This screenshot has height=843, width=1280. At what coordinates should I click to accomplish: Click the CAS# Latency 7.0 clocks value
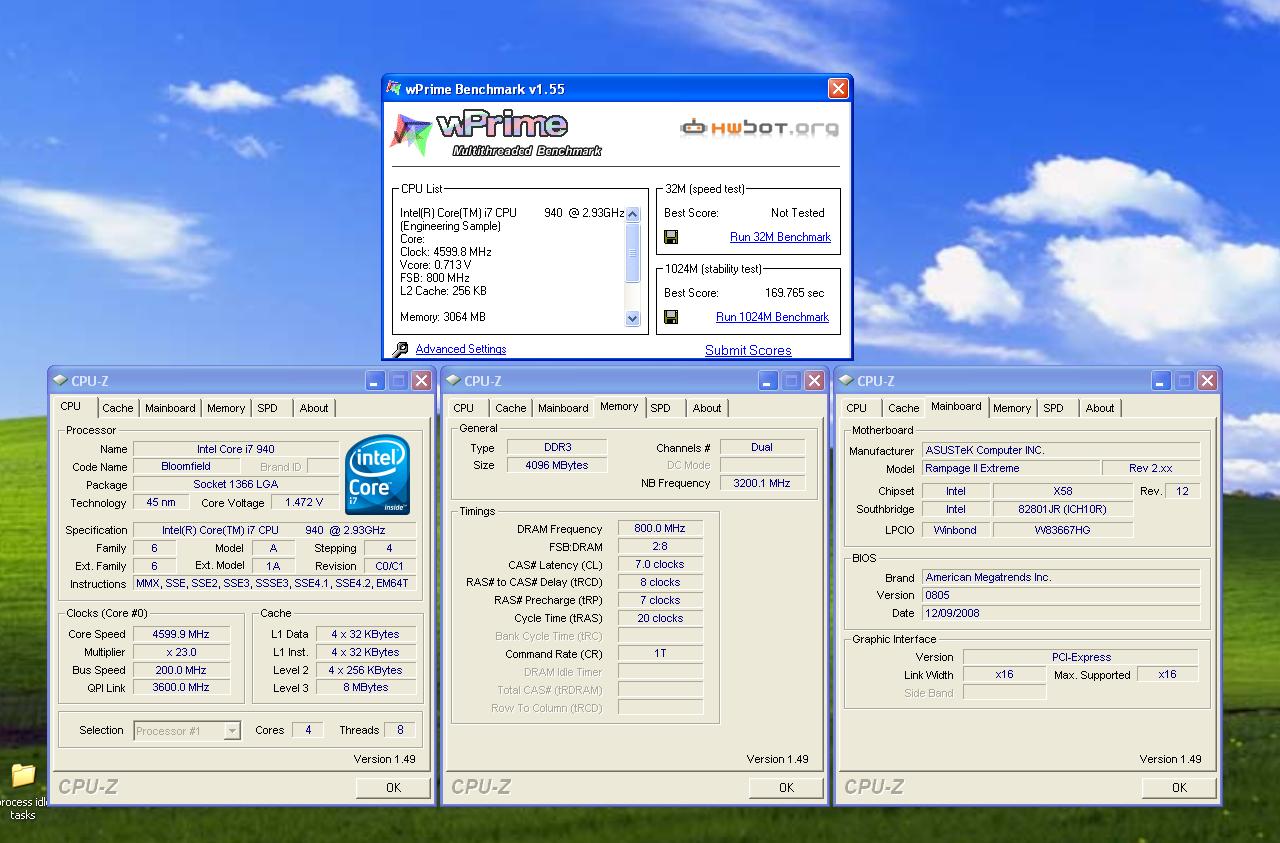[x=660, y=564]
